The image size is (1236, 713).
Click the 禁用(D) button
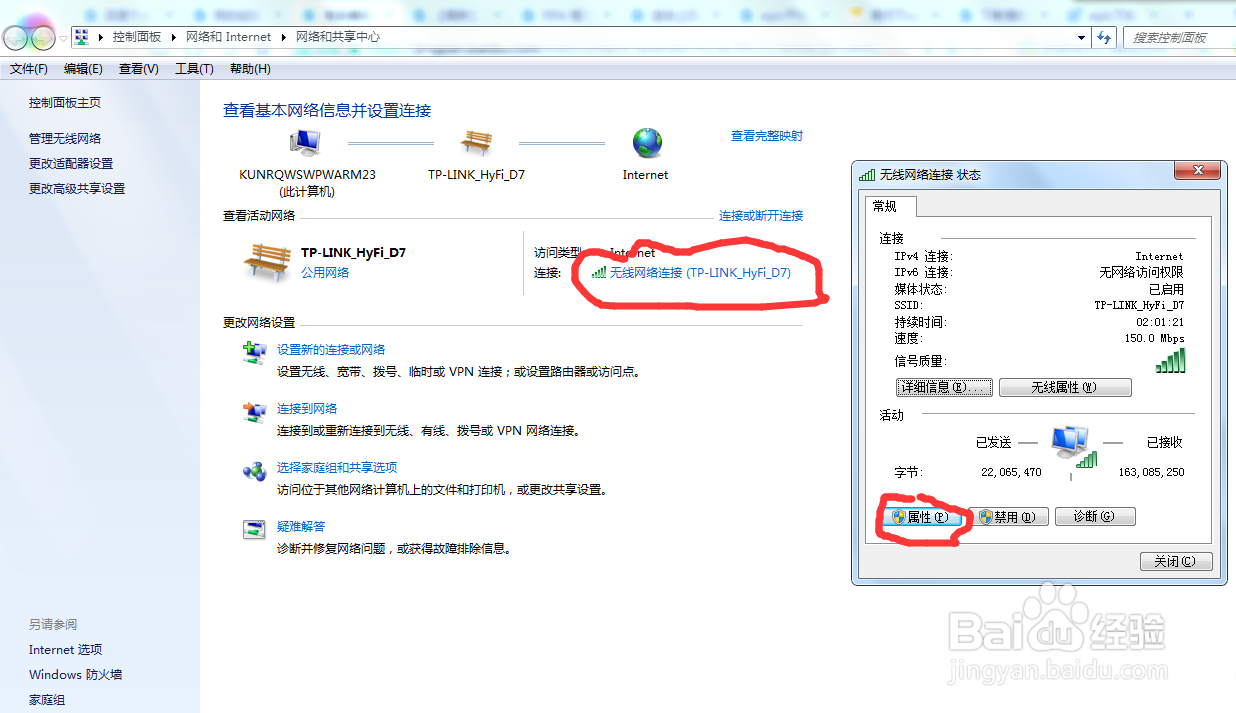[x=1009, y=517]
